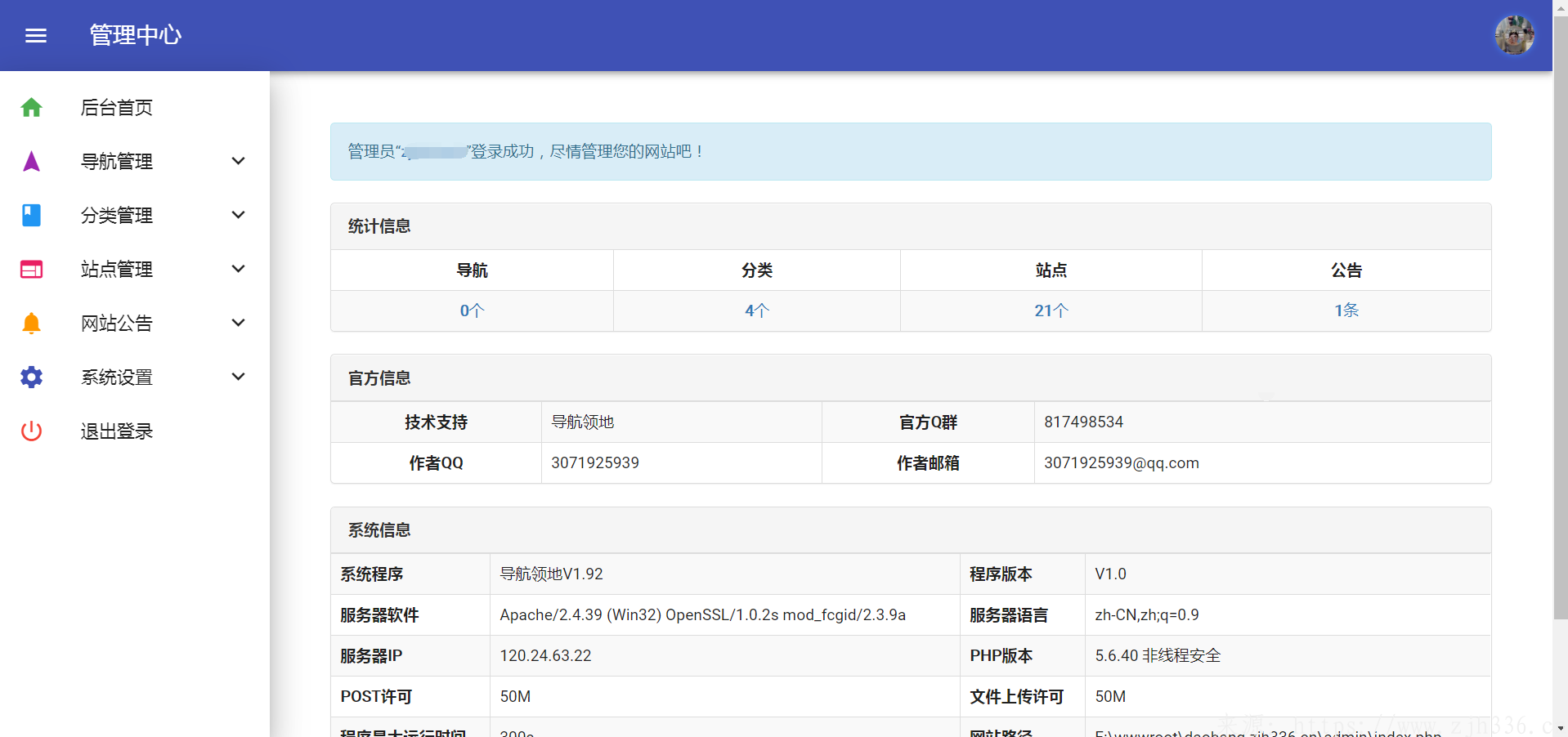The image size is (1568, 737).
Task: Click the 官方信息 panel header
Action: click(x=911, y=378)
